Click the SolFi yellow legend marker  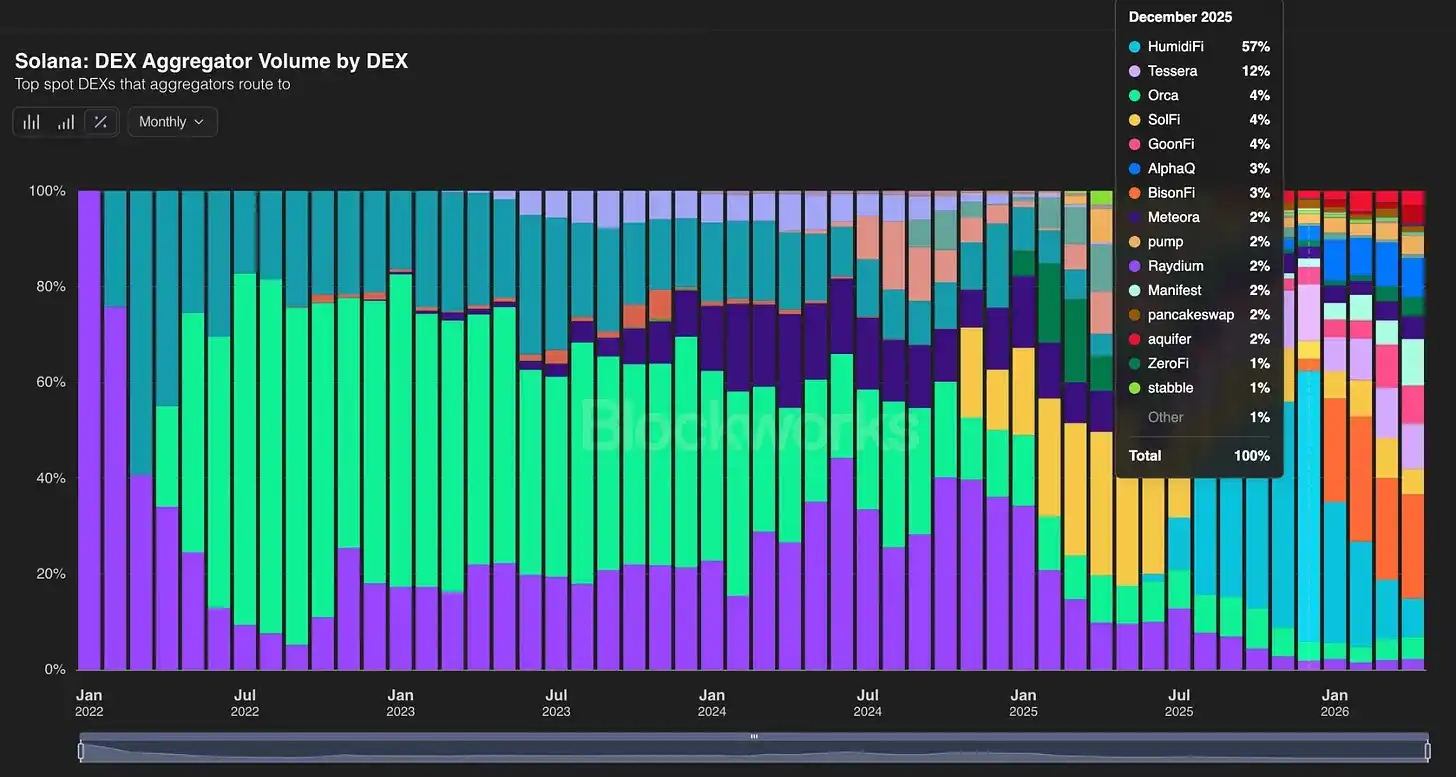(x=1134, y=120)
